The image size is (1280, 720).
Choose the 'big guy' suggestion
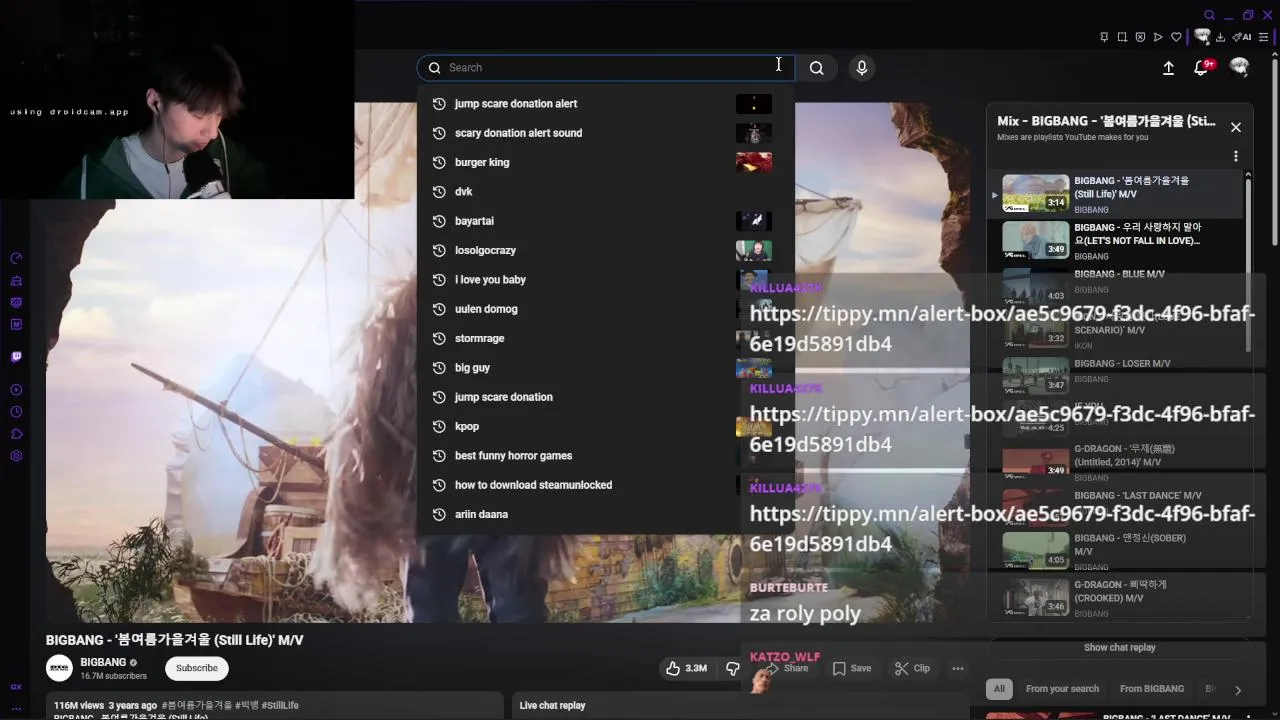tap(606, 368)
